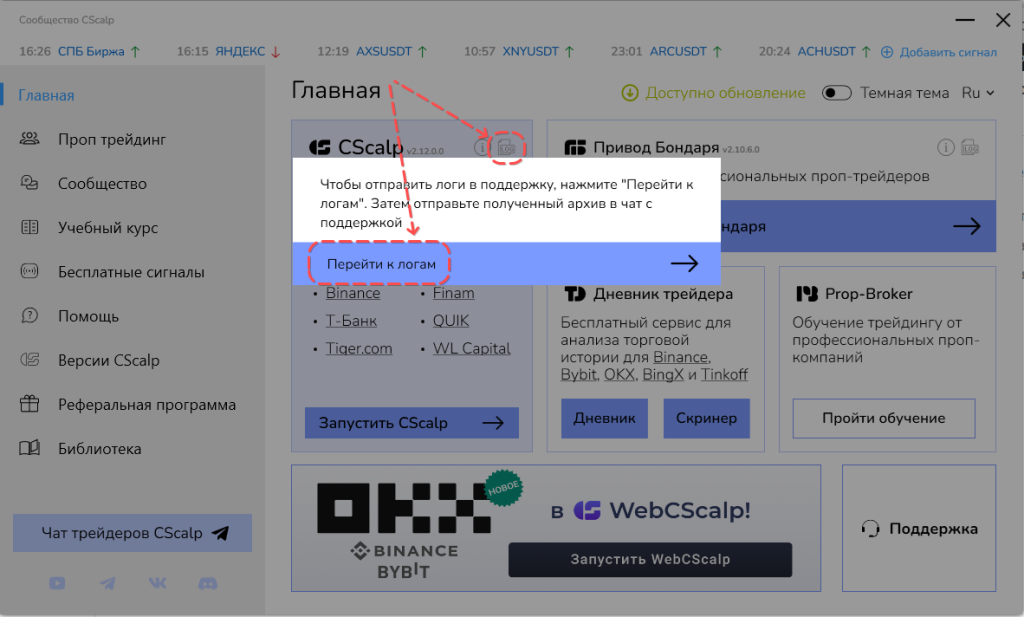Open CScalp logs icon in CScalp card
This screenshot has height=617, width=1024.
pos(507,148)
